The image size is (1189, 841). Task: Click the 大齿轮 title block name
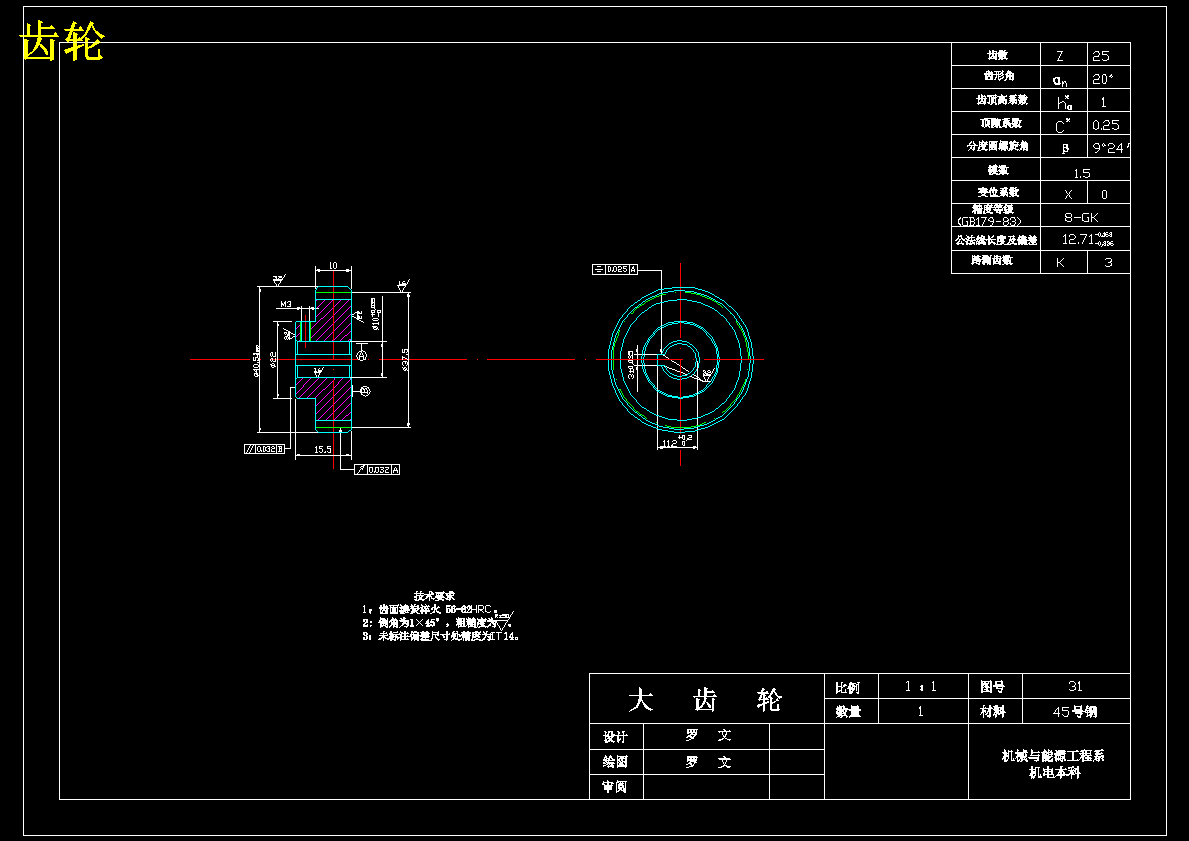click(704, 699)
